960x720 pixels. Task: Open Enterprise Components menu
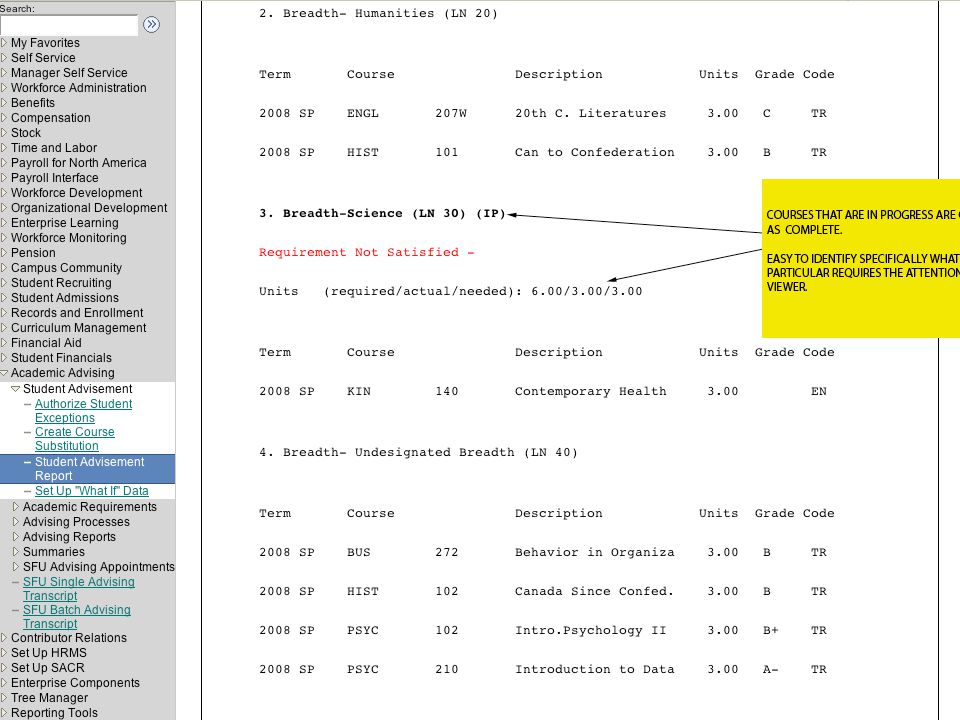[x=75, y=683]
